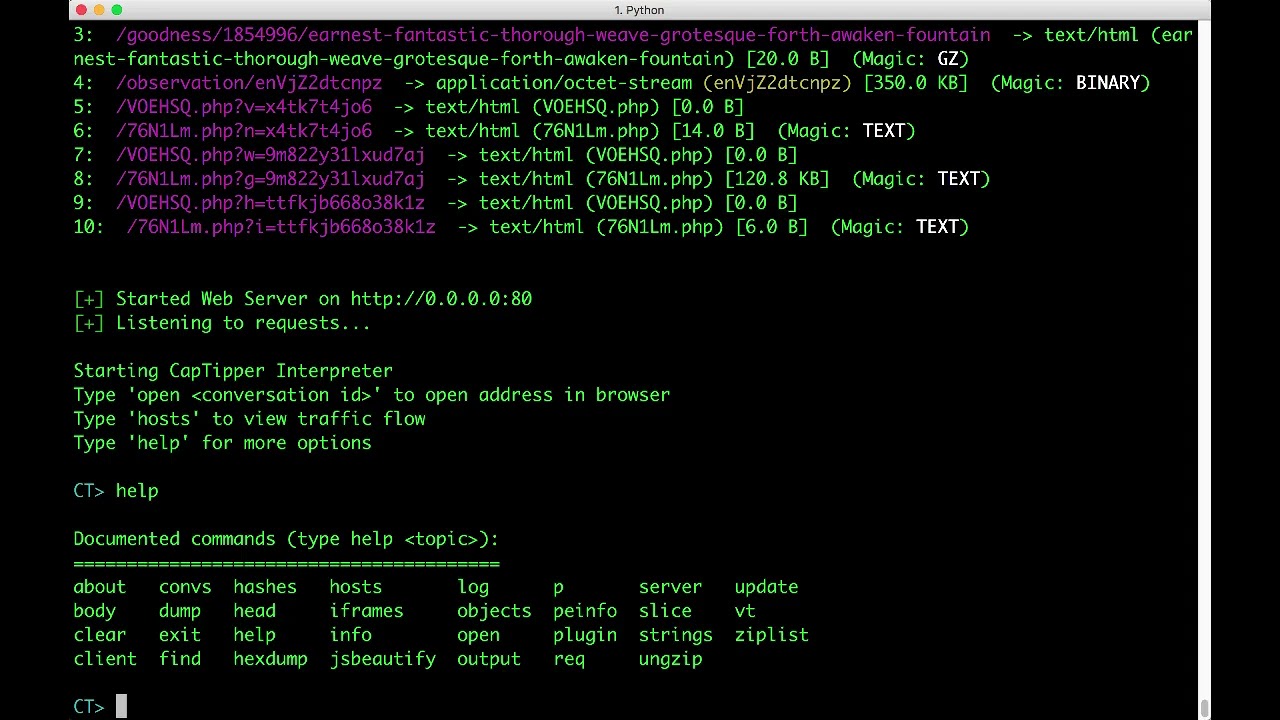The width and height of the screenshot is (1280, 720).
Task: Click the 'BINARY' magic label
Action: [x=1108, y=83]
